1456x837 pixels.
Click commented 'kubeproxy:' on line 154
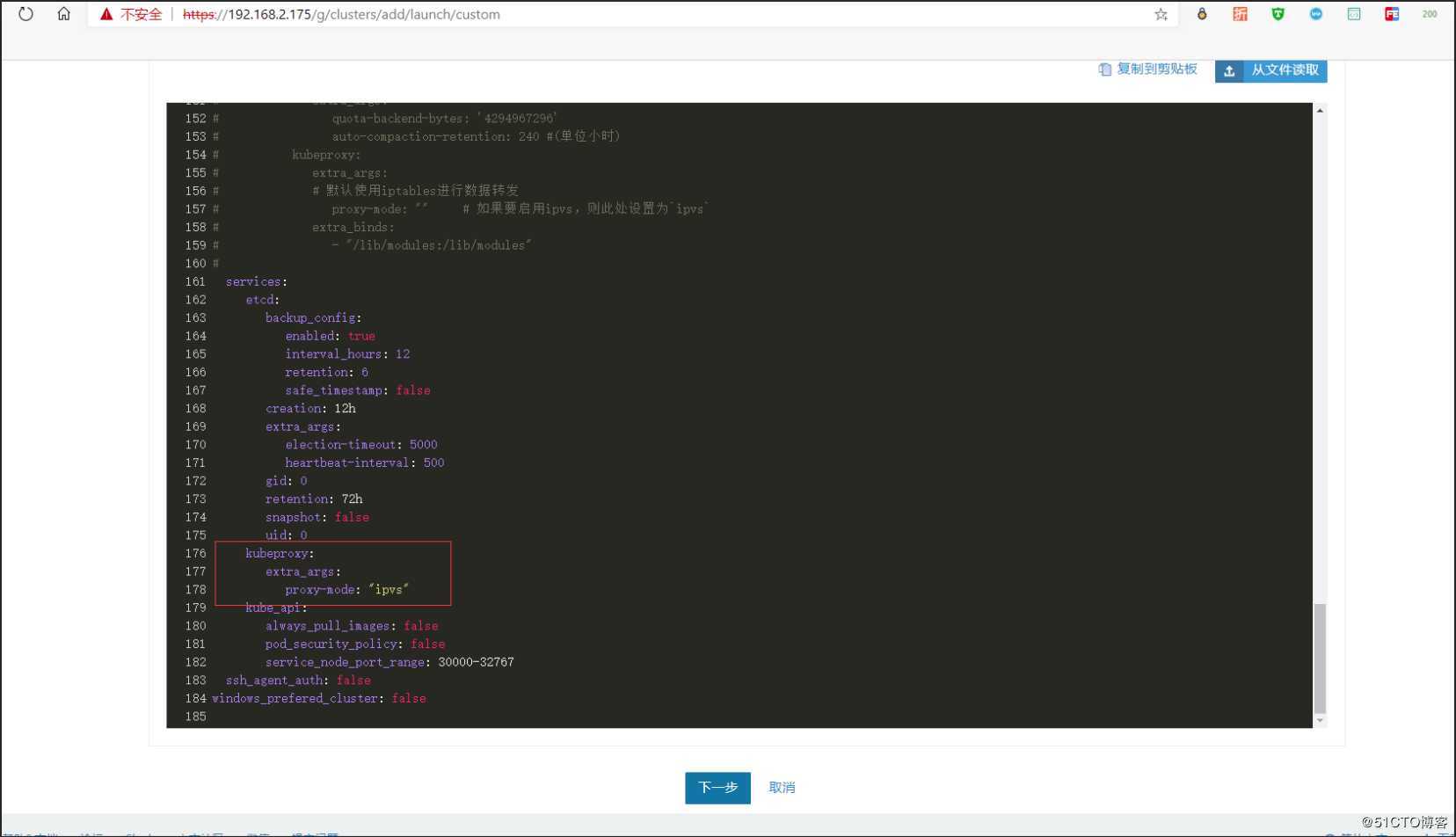326,155
